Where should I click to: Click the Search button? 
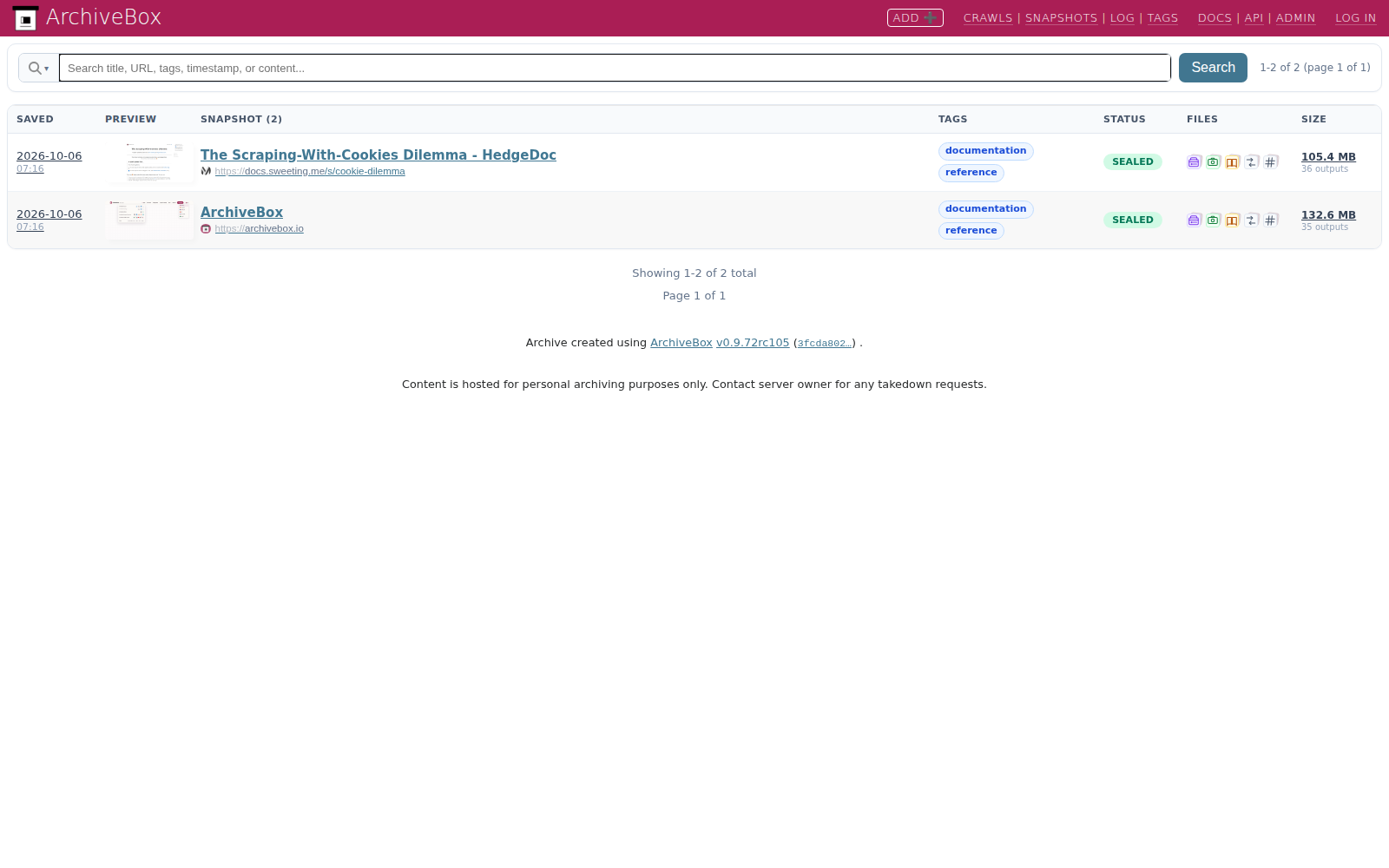(x=1213, y=68)
